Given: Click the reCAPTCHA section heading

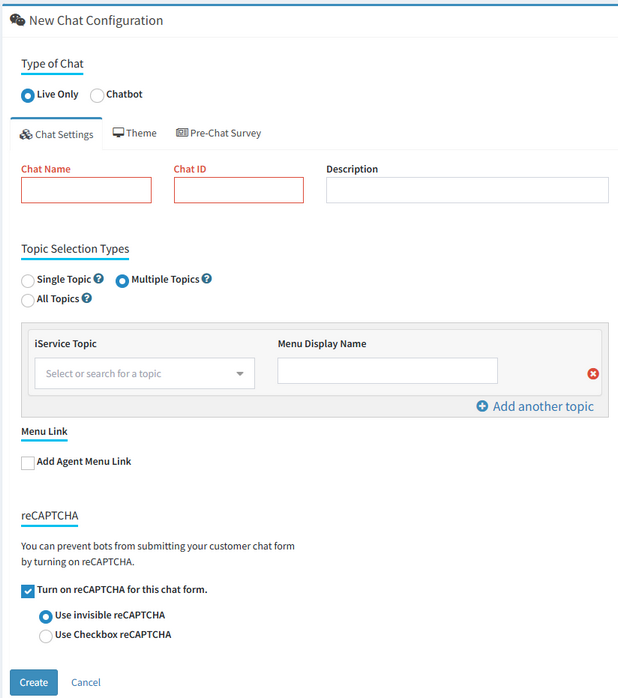Looking at the screenshot, I should (x=50, y=515).
